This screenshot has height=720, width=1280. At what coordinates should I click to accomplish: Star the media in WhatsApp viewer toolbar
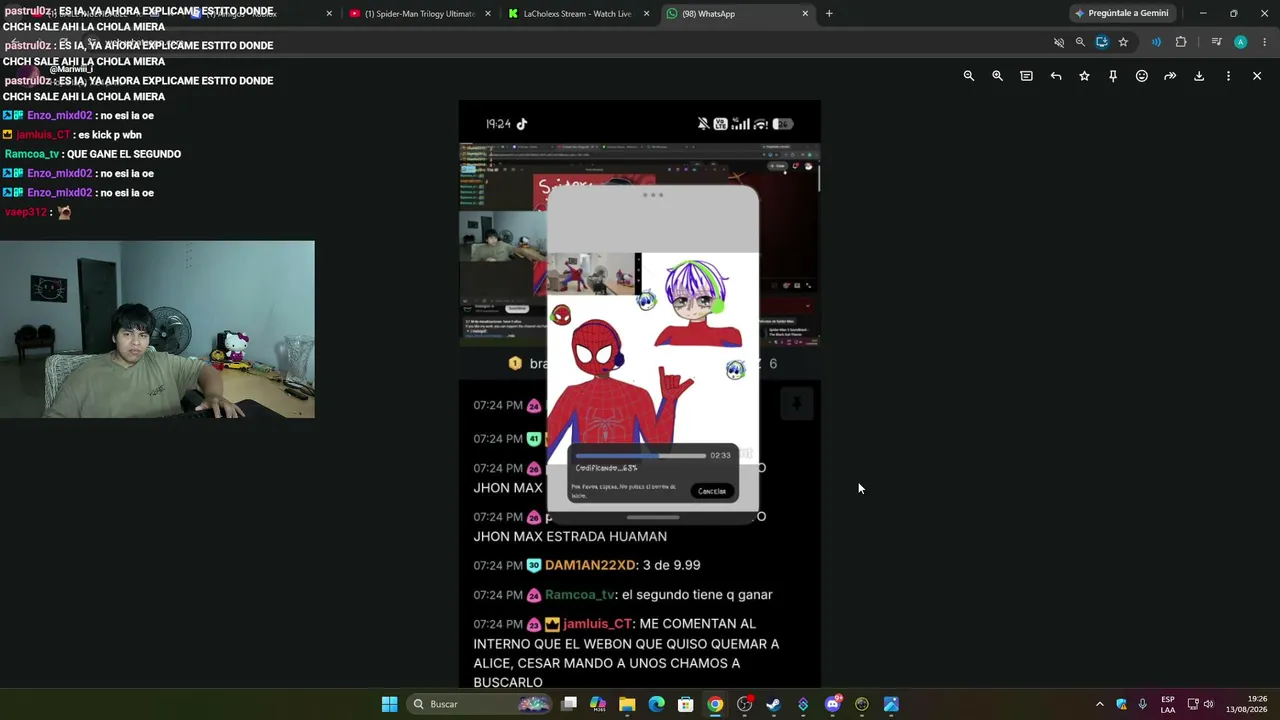point(1084,76)
